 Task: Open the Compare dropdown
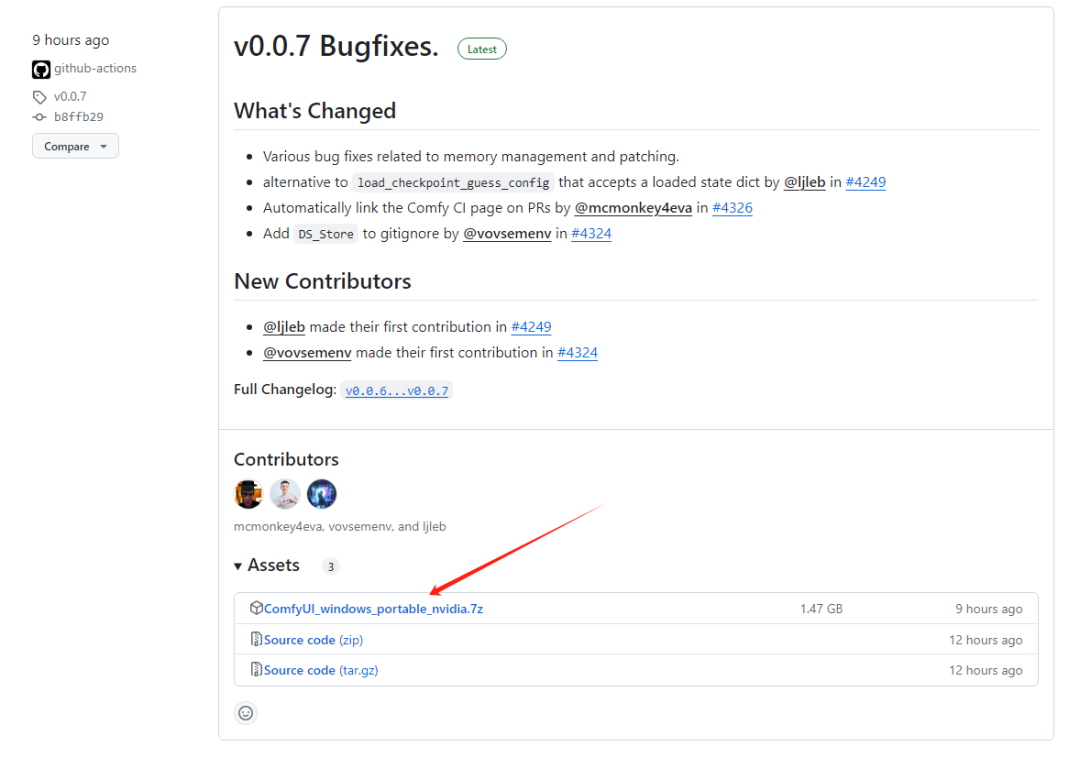[x=75, y=146]
